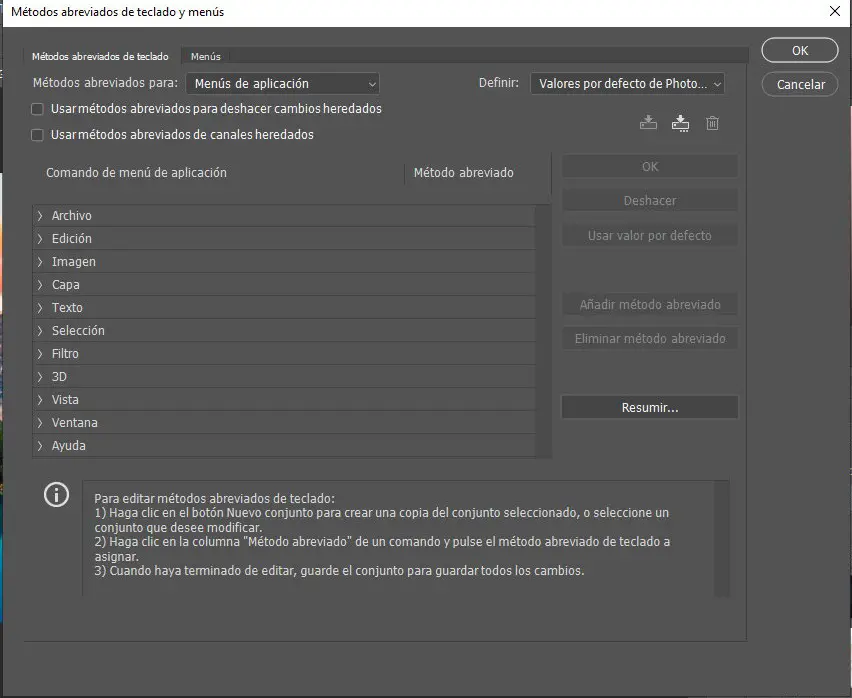This screenshot has width=852, height=698.
Task: Select the Selección row text
Action: click(x=78, y=331)
